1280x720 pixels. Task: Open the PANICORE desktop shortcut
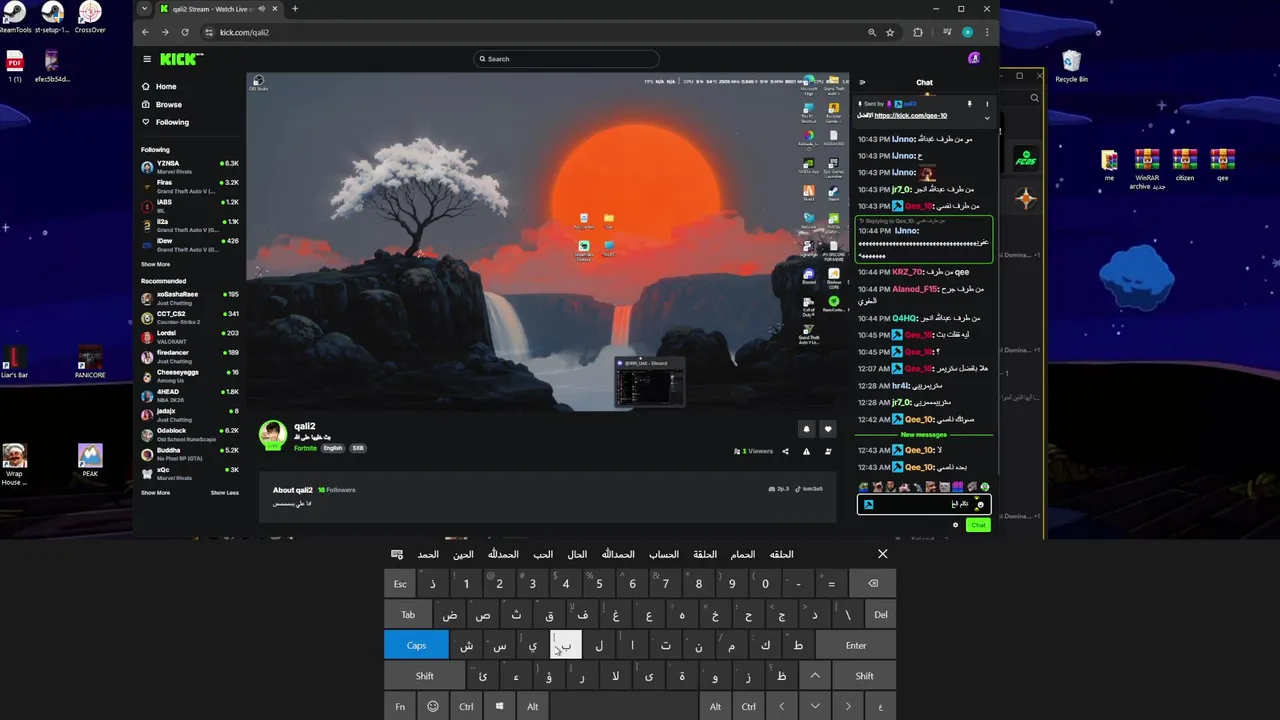click(x=90, y=362)
